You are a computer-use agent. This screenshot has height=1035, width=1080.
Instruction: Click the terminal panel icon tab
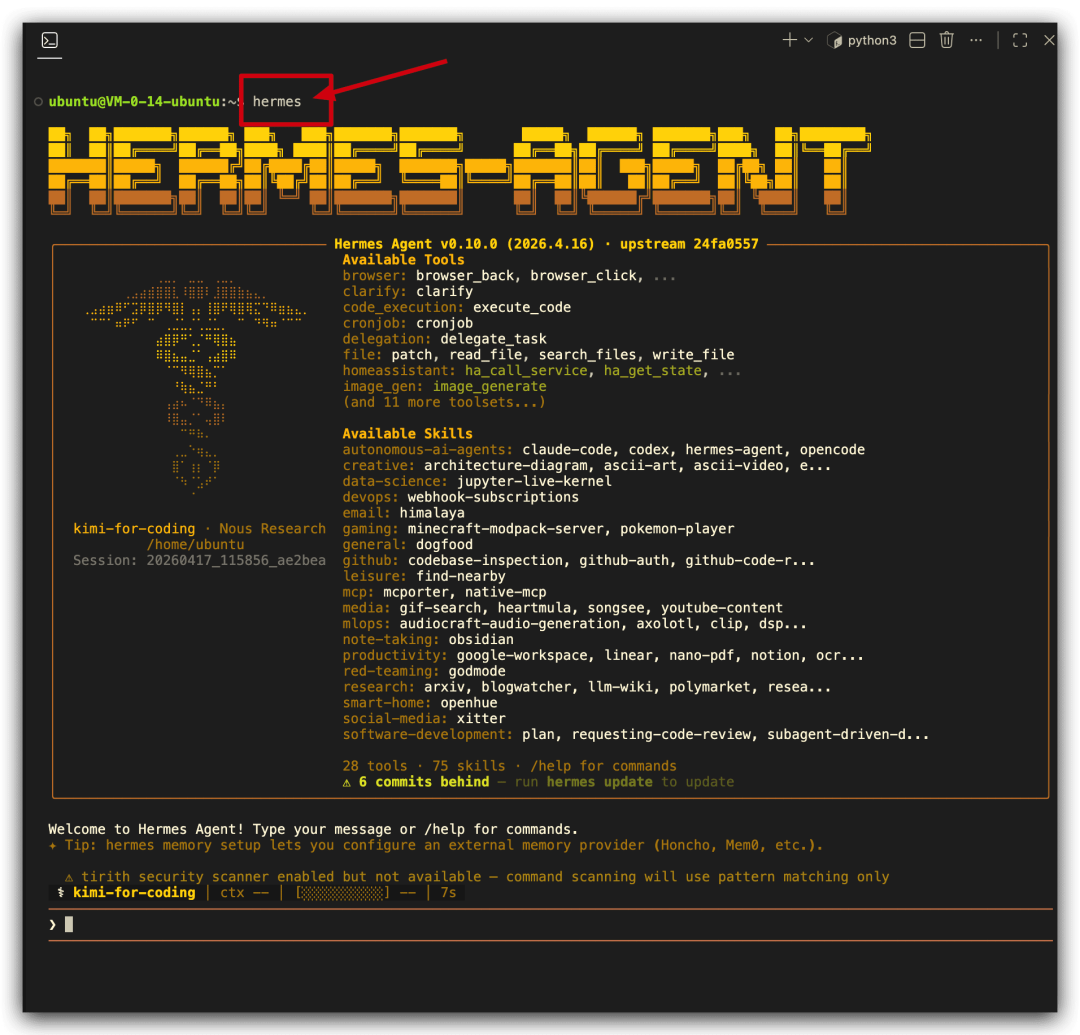(x=50, y=41)
